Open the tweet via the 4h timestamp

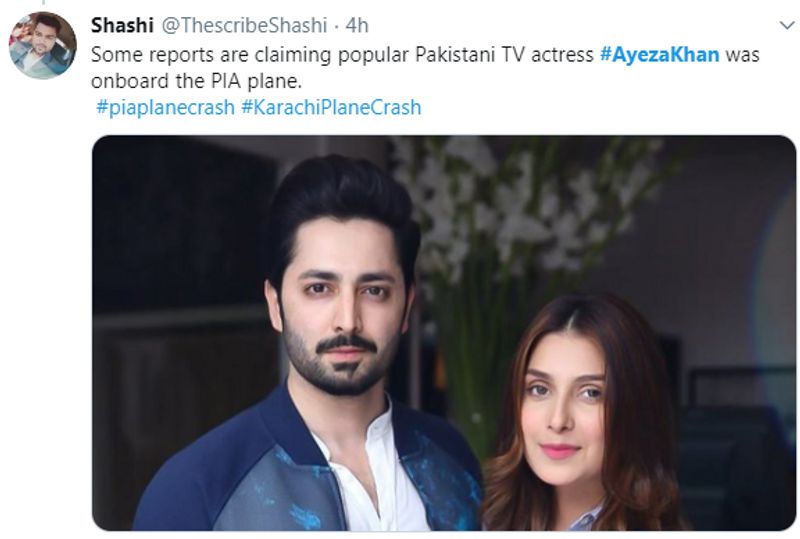(x=357, y=25)
